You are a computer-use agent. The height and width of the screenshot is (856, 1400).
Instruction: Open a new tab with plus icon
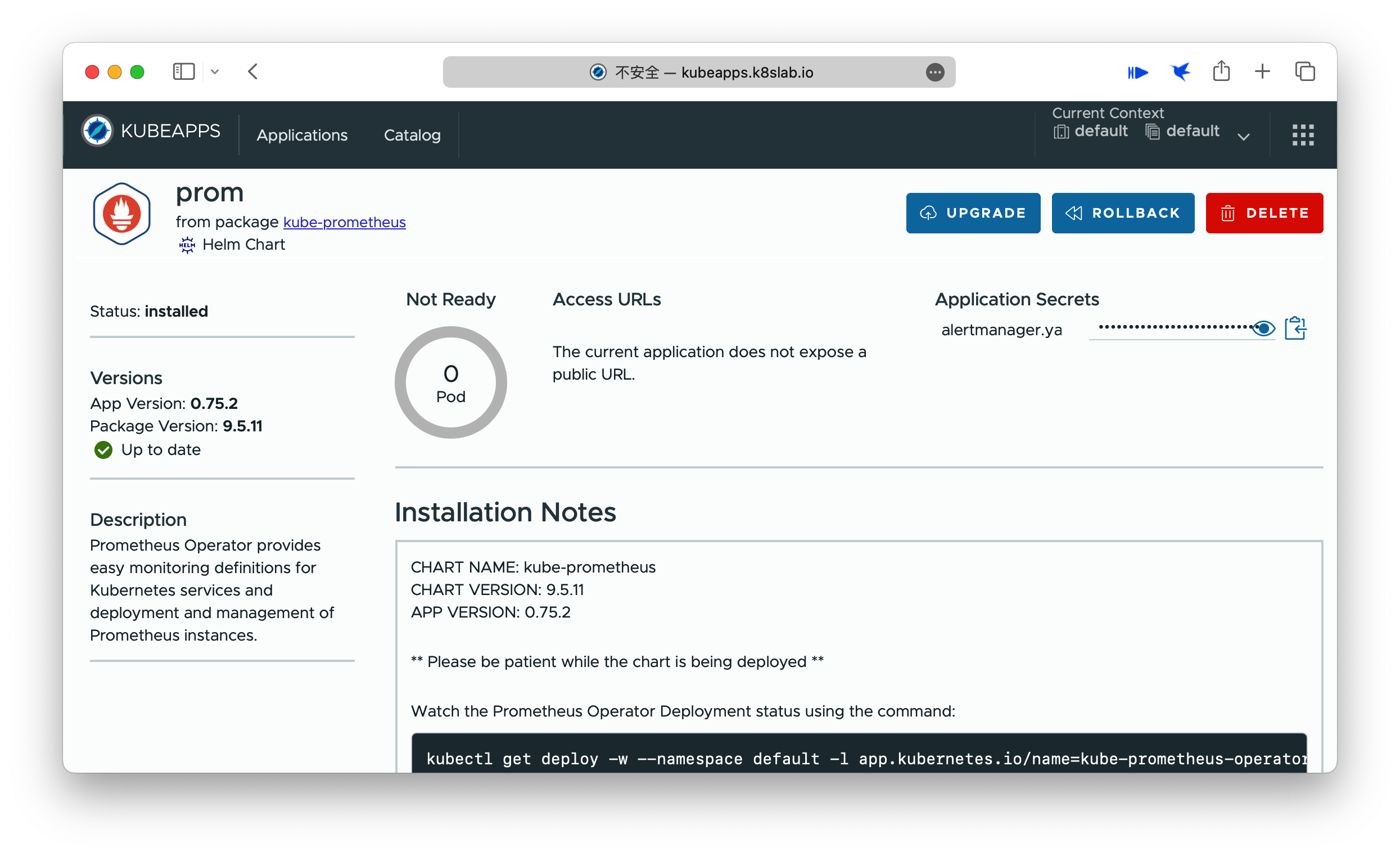click(1262, 71)
